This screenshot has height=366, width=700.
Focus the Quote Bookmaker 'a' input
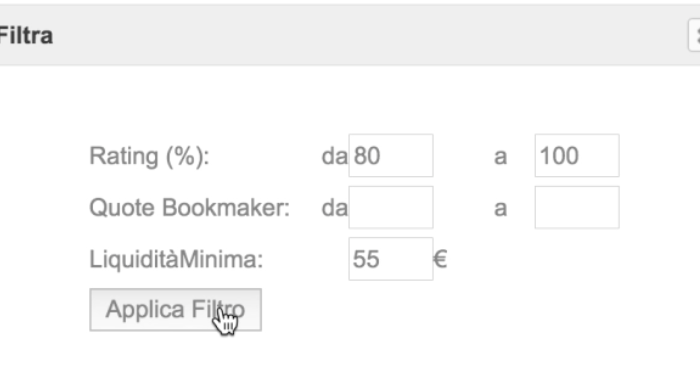point(577,208)
